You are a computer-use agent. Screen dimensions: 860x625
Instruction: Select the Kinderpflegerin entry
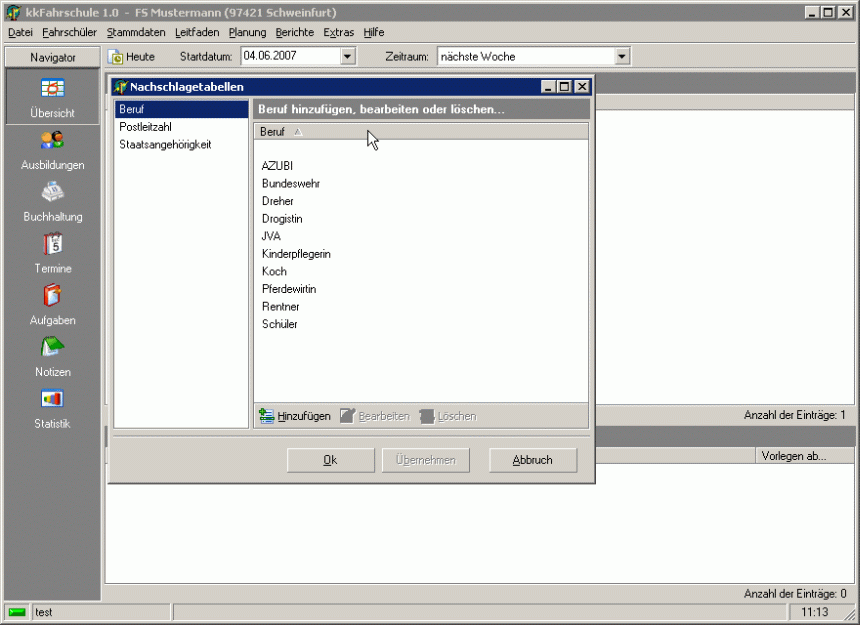(296, 254)
